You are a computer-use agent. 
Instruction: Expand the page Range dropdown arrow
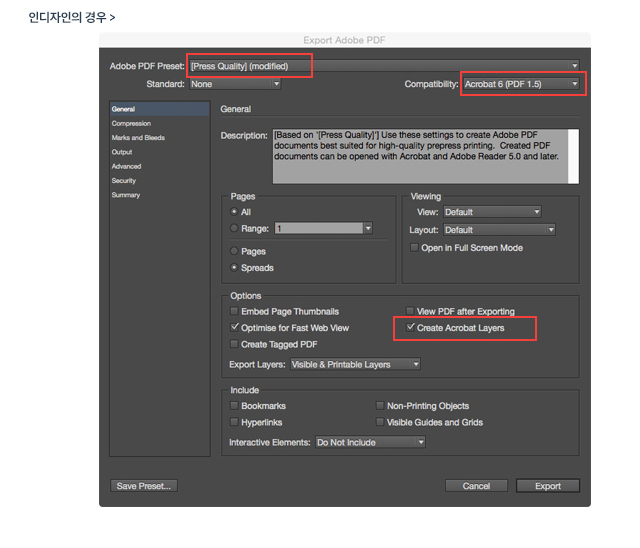(368, 228)
